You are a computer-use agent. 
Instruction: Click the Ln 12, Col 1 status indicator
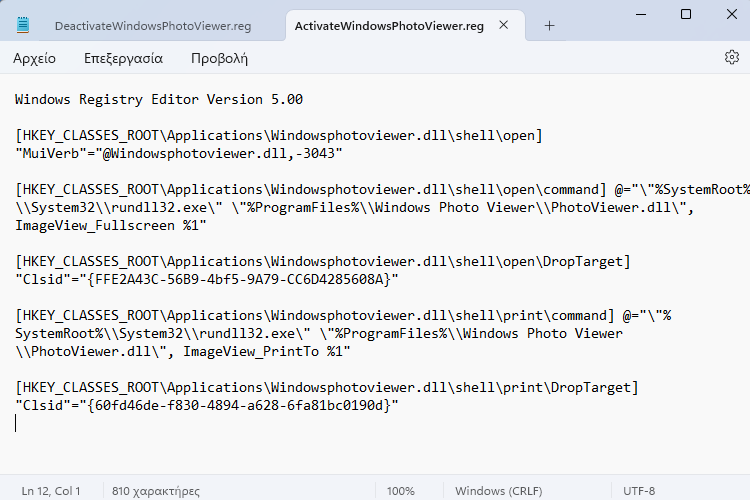[x=51, y=491]
